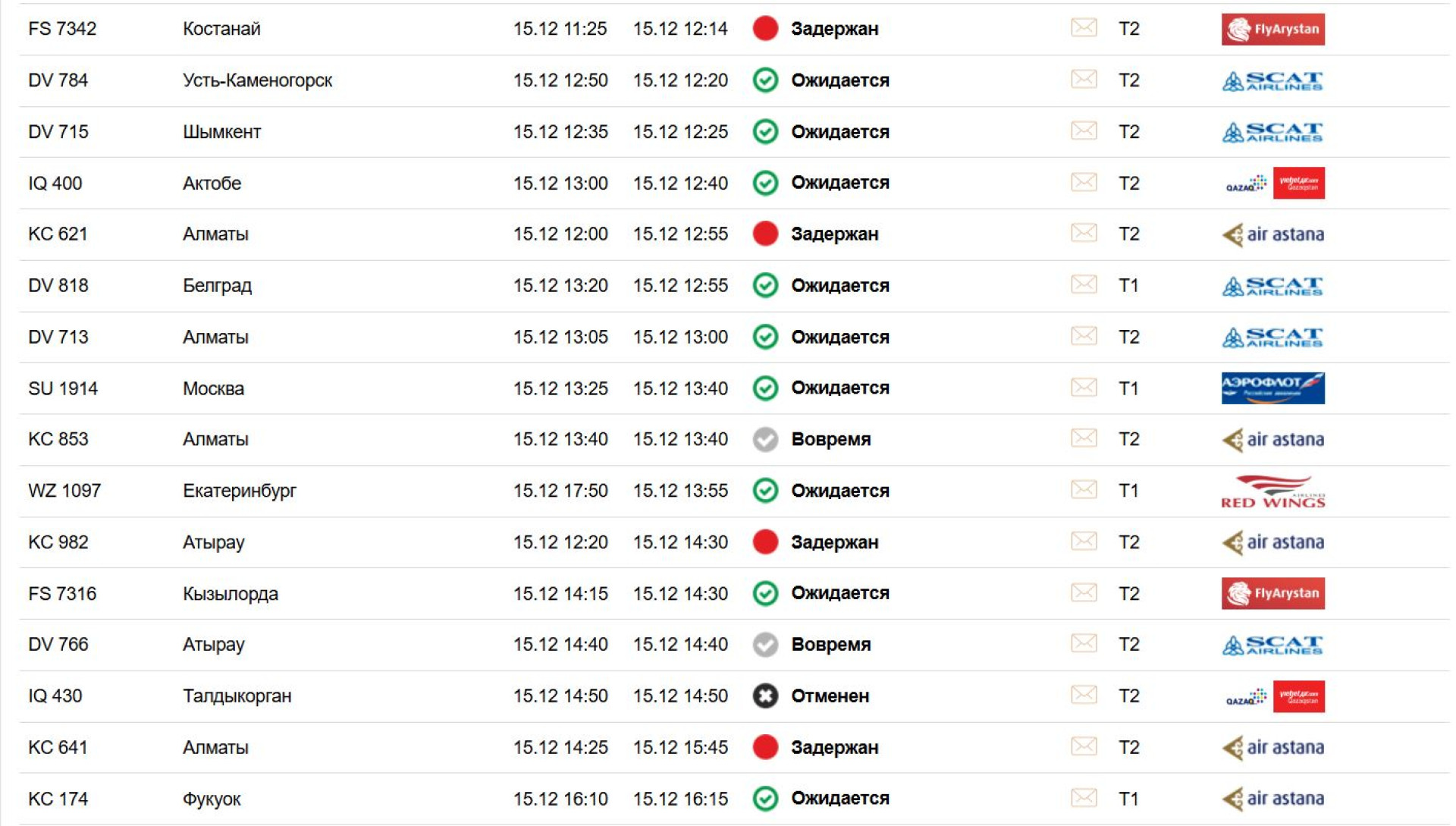Click destination Екатеринбург
This screenshot has width=1456, height=826.
(x=239, y=491)
